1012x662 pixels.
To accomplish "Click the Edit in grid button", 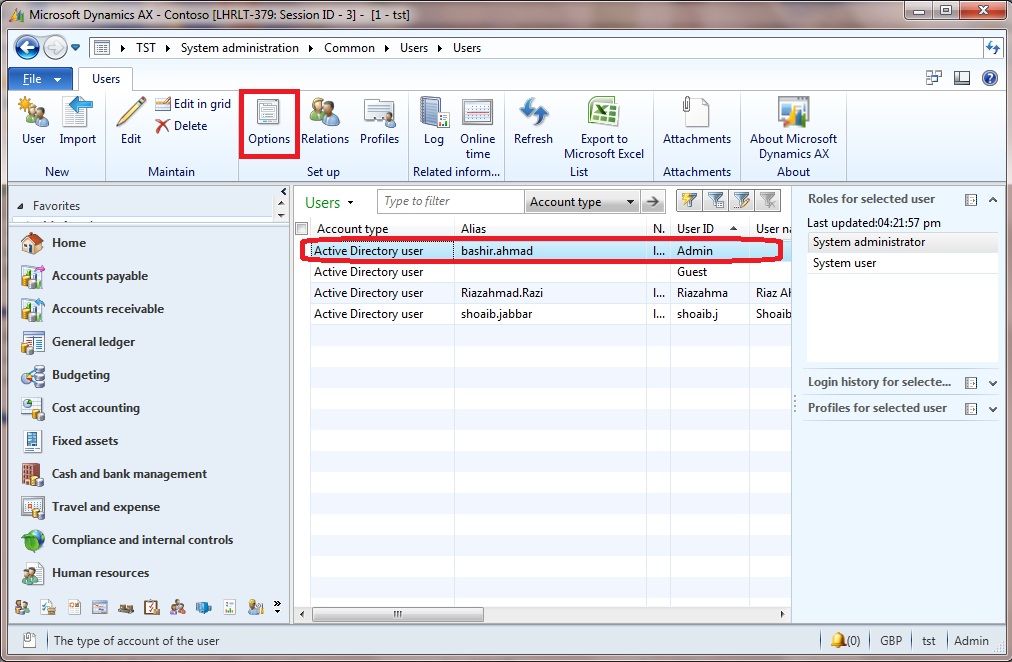I will [x=193, y=104].
